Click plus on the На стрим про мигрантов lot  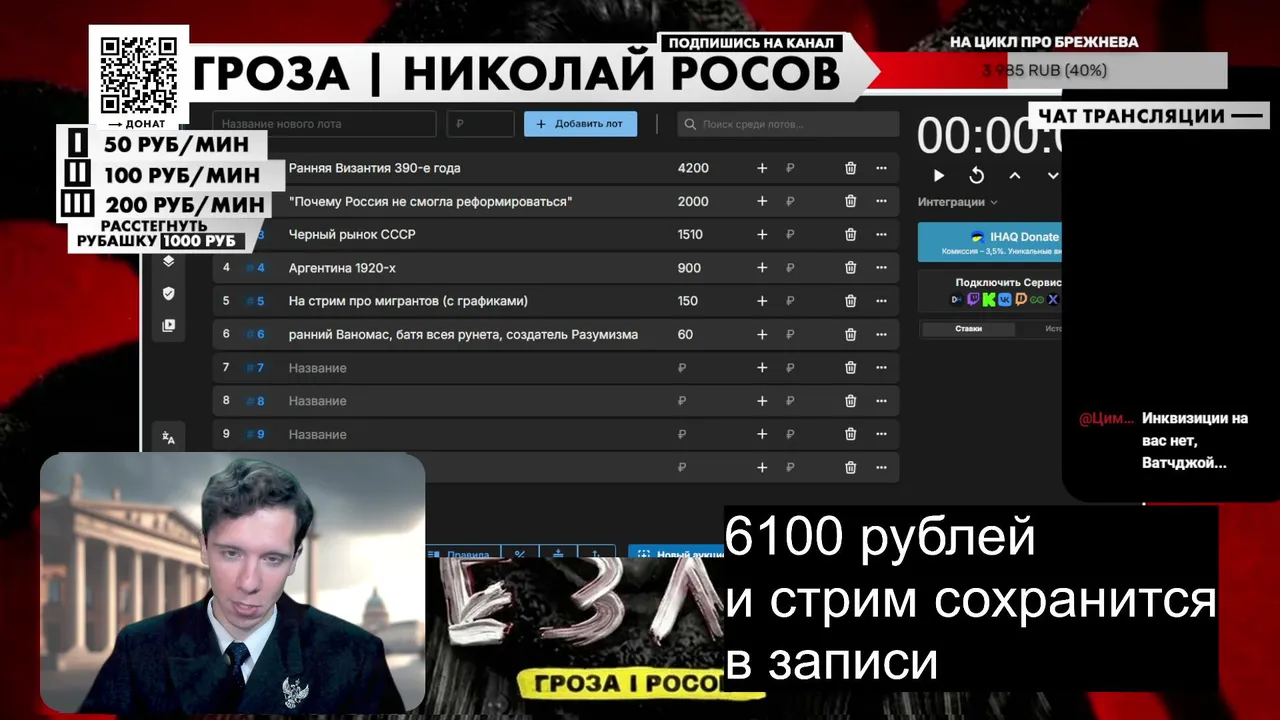tap(762, 301)
